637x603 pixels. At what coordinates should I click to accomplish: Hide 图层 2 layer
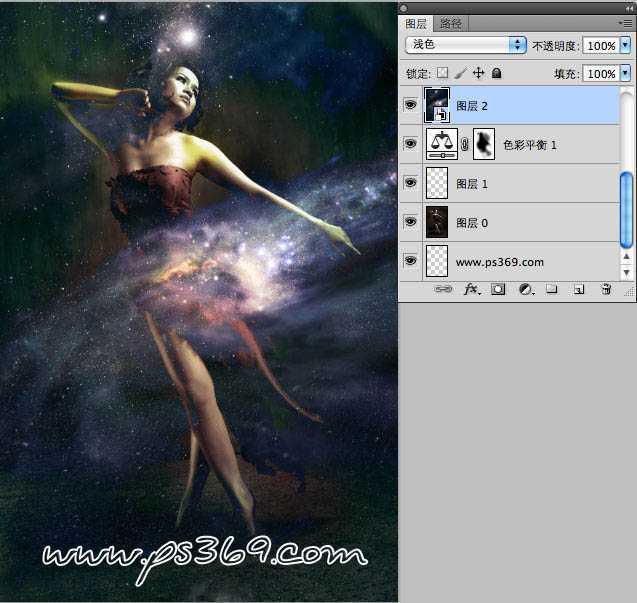[410, 105]
